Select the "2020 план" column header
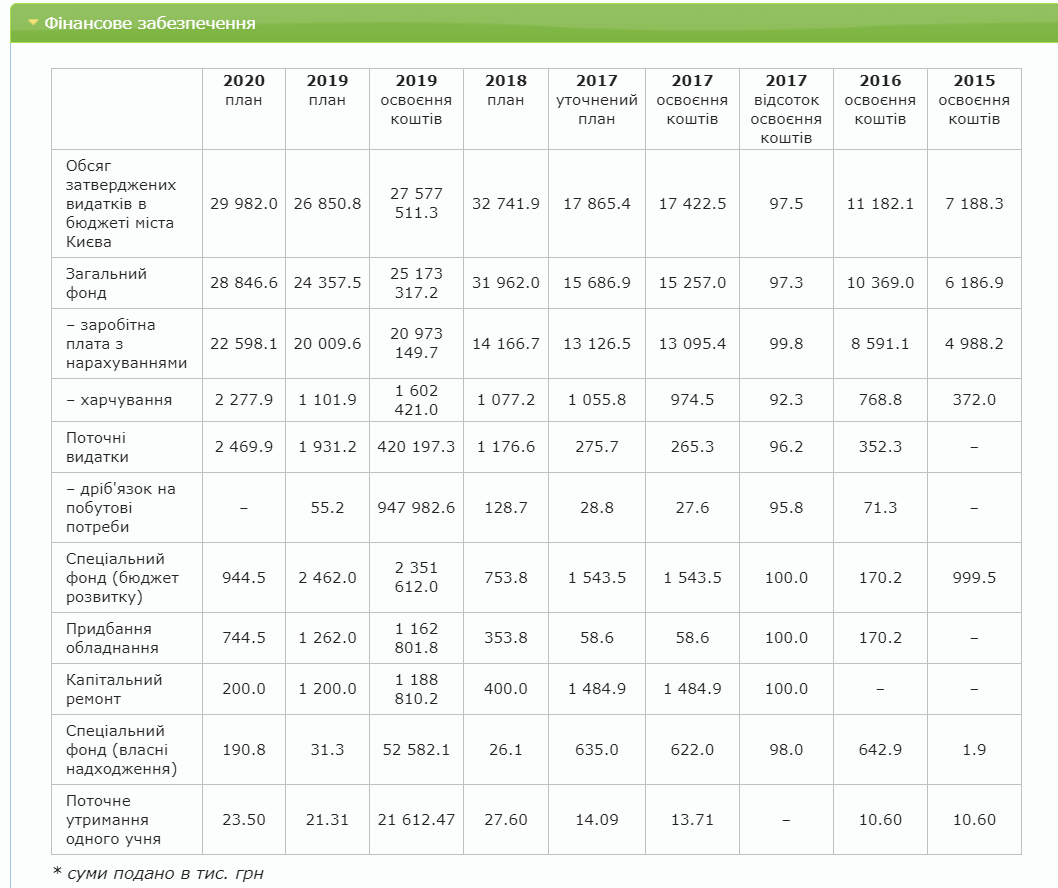 pyautogui.click(x=244, y=90)
